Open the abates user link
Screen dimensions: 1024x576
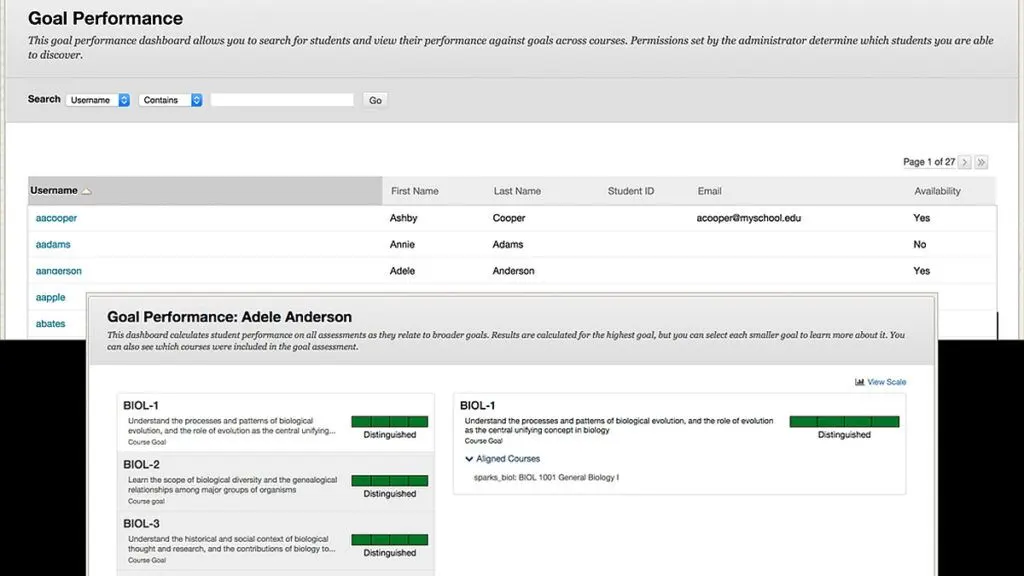(x=50, y=323)
